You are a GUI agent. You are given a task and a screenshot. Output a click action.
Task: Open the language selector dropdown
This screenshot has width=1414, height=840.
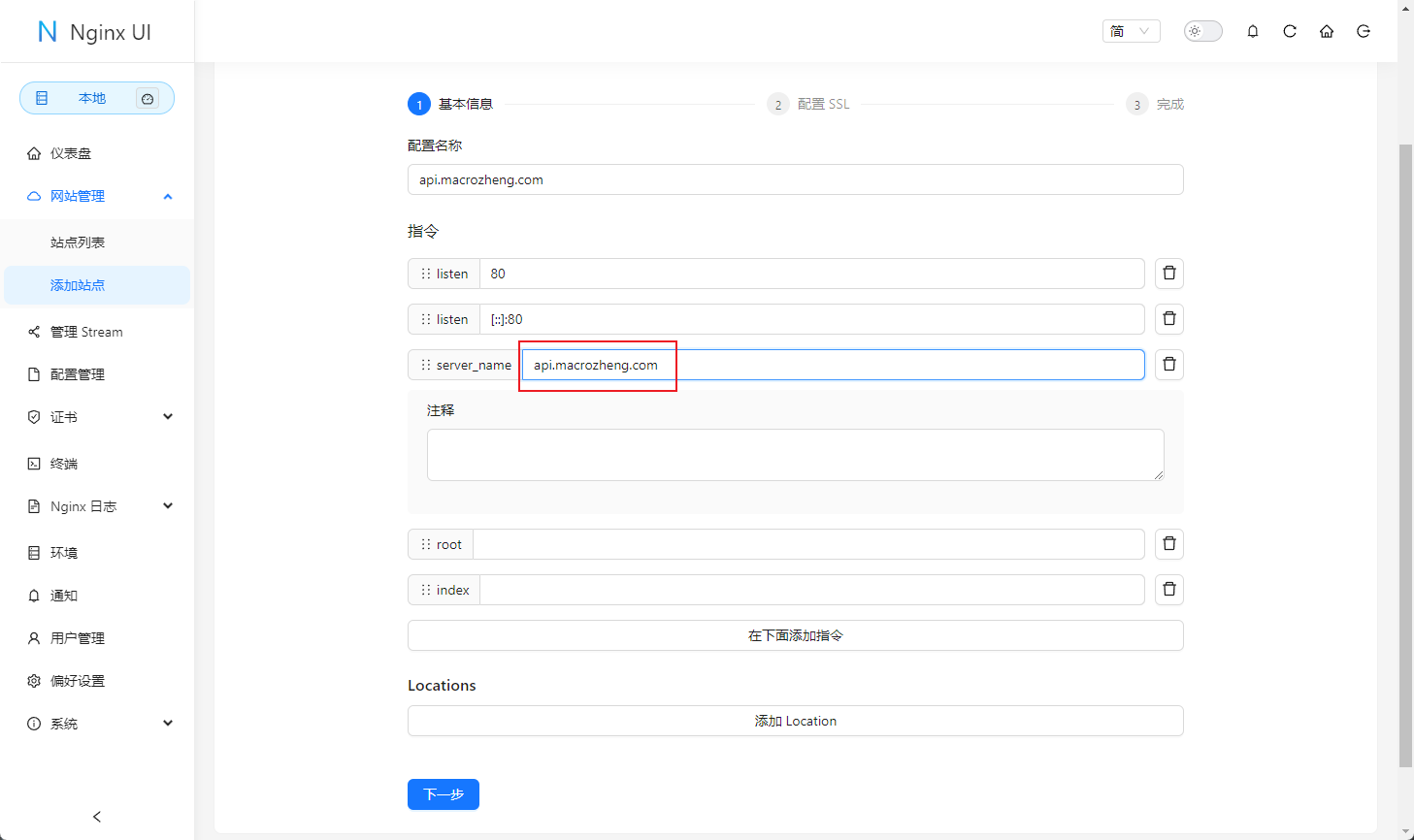click(x=1131, y=31)
